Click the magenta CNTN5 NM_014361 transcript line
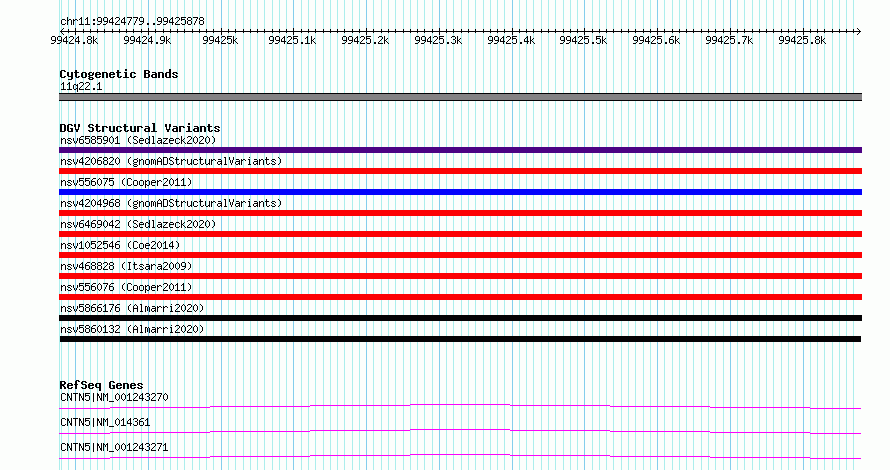The width and height of the screenshot is (890, 470). pos(460,431)
